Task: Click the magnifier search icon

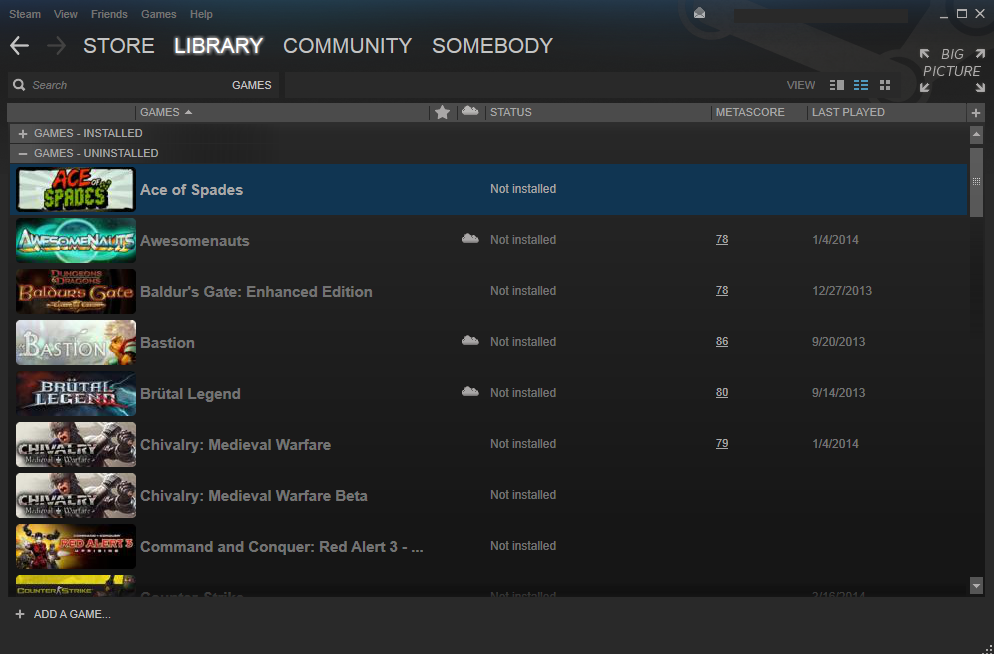Action: coord(19,85)
